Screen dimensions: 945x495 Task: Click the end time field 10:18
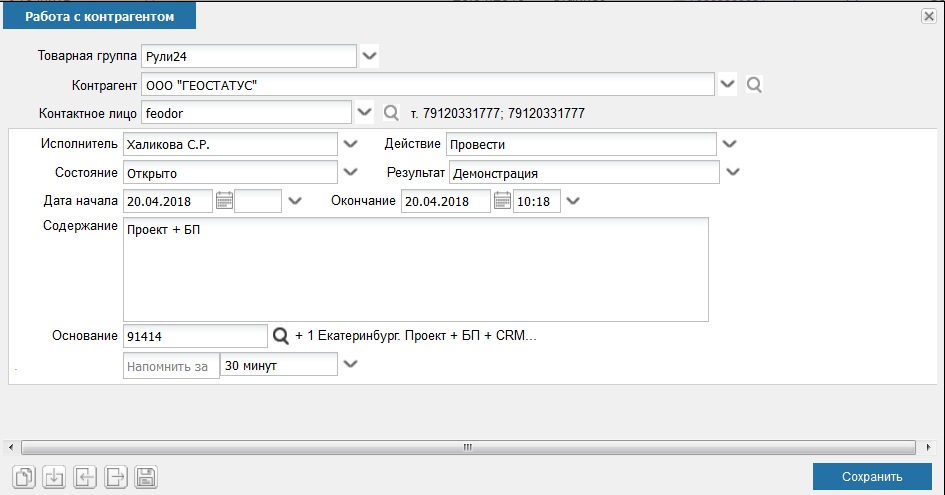coord(537,201)
